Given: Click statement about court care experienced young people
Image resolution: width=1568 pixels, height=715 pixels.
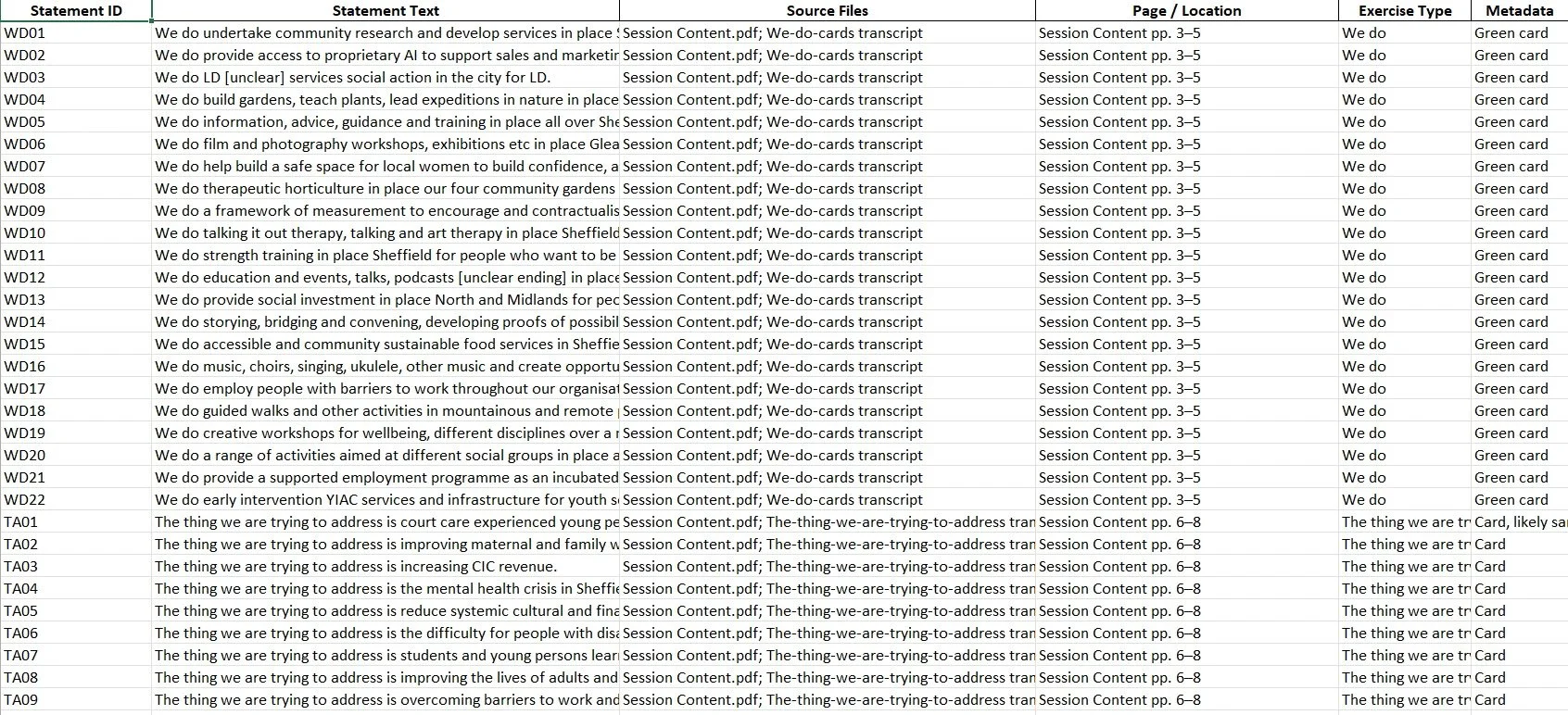Looking at the screenshot, I should coord(386,521).
